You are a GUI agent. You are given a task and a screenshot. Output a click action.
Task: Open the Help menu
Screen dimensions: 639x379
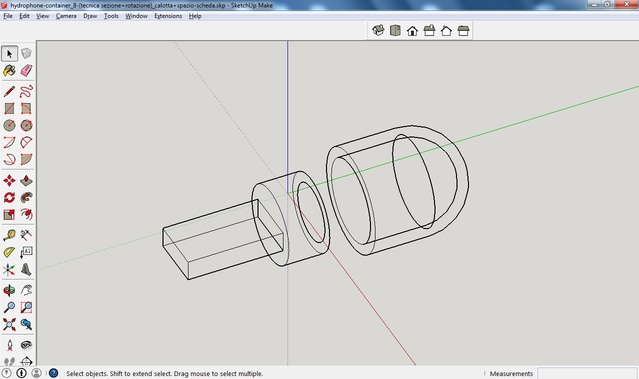[x=195, y=16]
